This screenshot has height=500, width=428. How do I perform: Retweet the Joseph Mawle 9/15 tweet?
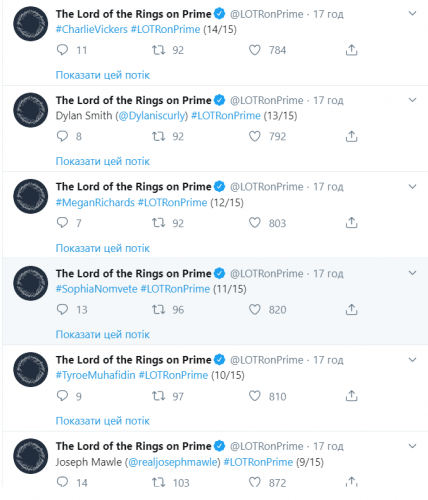(x=158, y=482)
